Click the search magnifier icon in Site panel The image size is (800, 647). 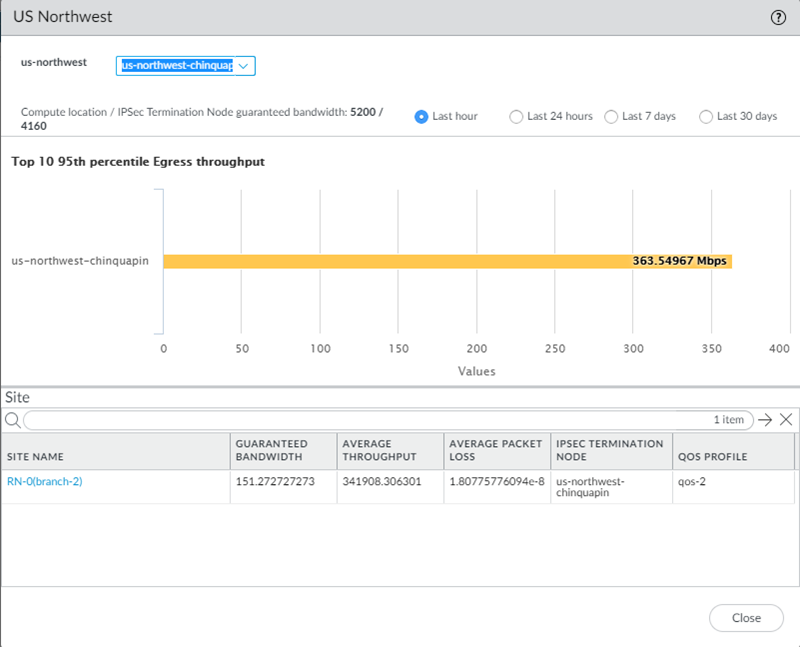click(x=13, y=420)
